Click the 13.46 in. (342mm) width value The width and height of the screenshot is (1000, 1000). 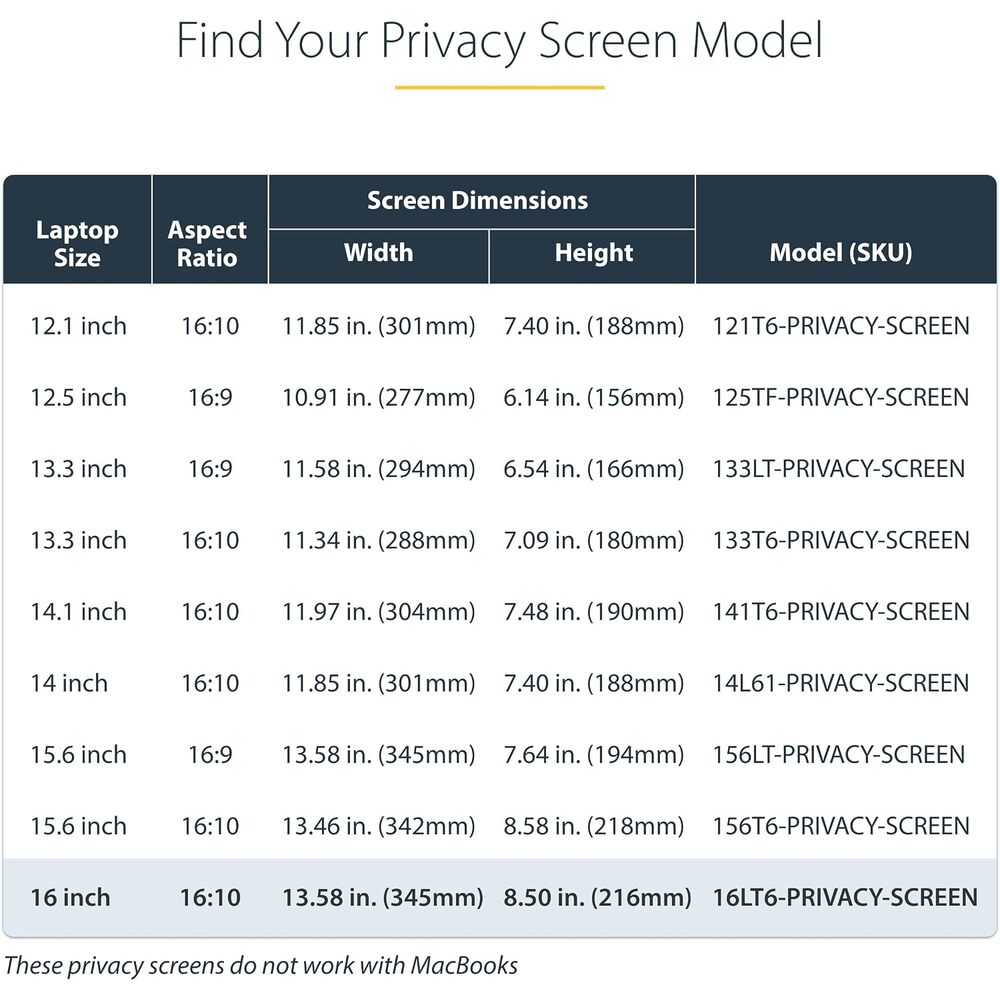[379, 826]
